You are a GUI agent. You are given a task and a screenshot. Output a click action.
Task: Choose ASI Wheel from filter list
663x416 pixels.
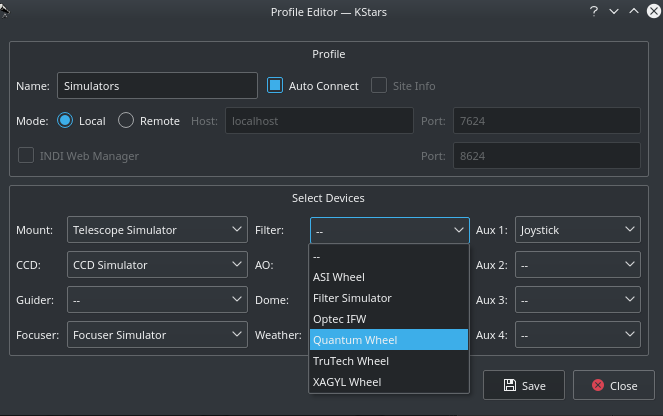tap(389, 277)
